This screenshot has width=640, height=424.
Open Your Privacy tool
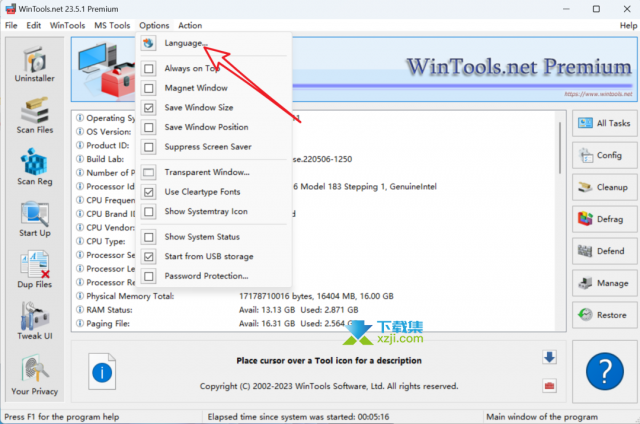point(35,375)
